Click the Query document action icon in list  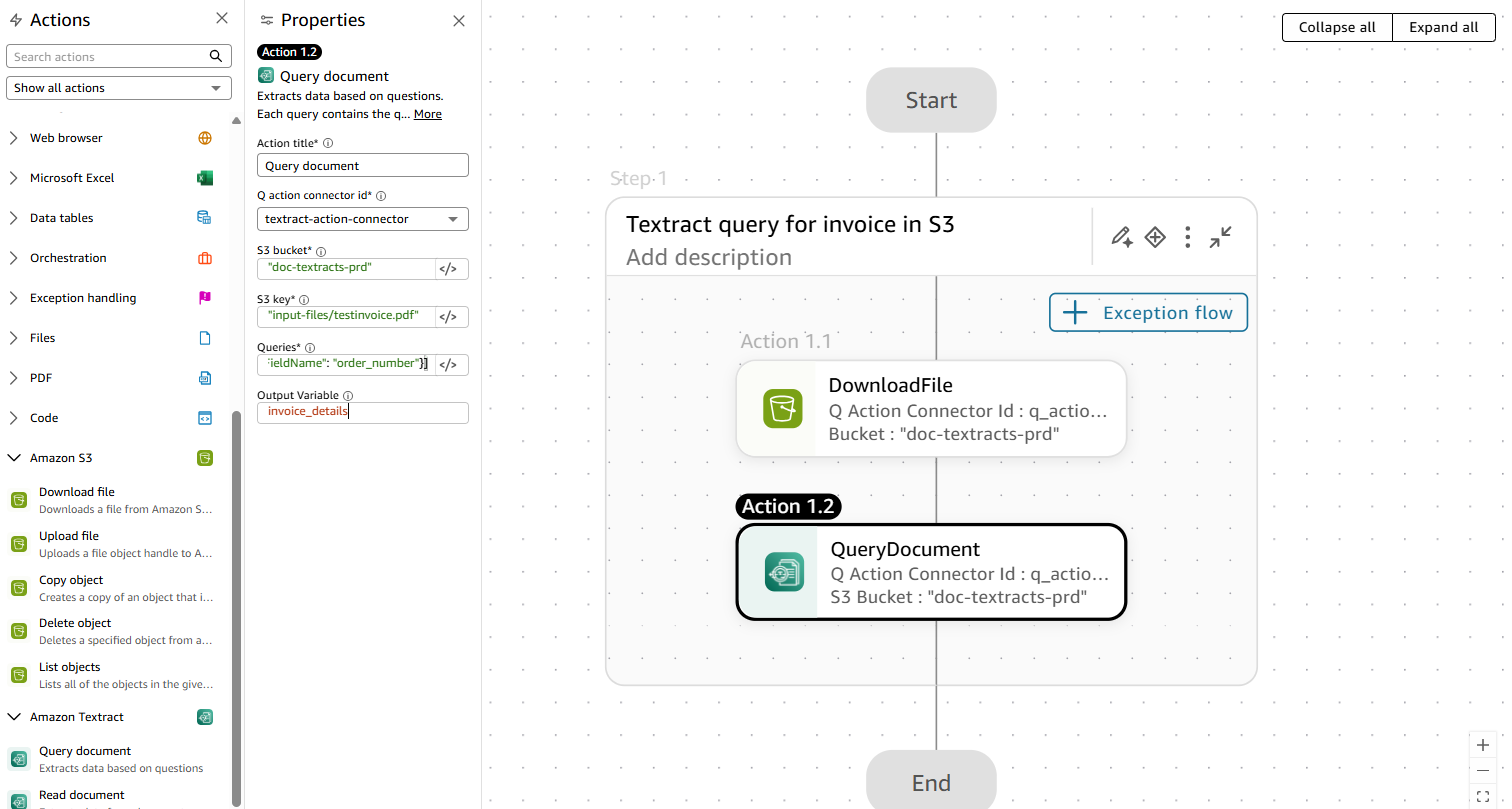pos(19,759)
